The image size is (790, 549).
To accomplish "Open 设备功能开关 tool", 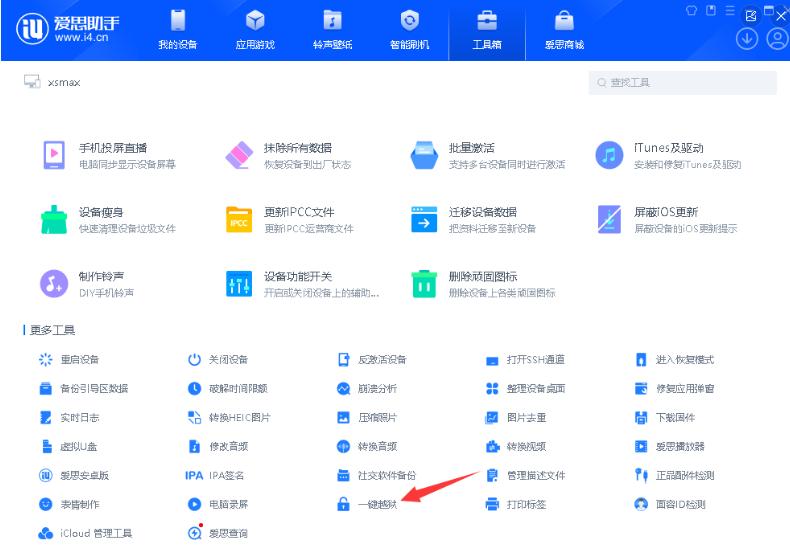I will click(302, 284).
